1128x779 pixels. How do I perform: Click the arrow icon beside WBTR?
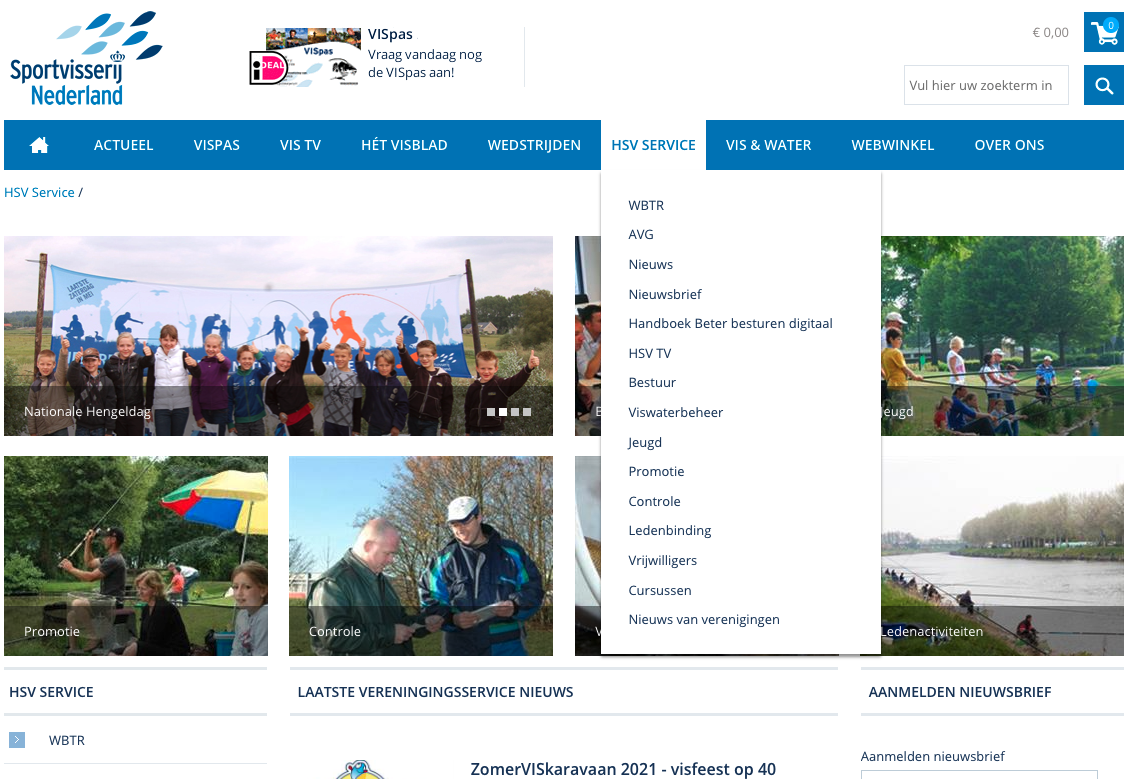(x=17, y=740)
